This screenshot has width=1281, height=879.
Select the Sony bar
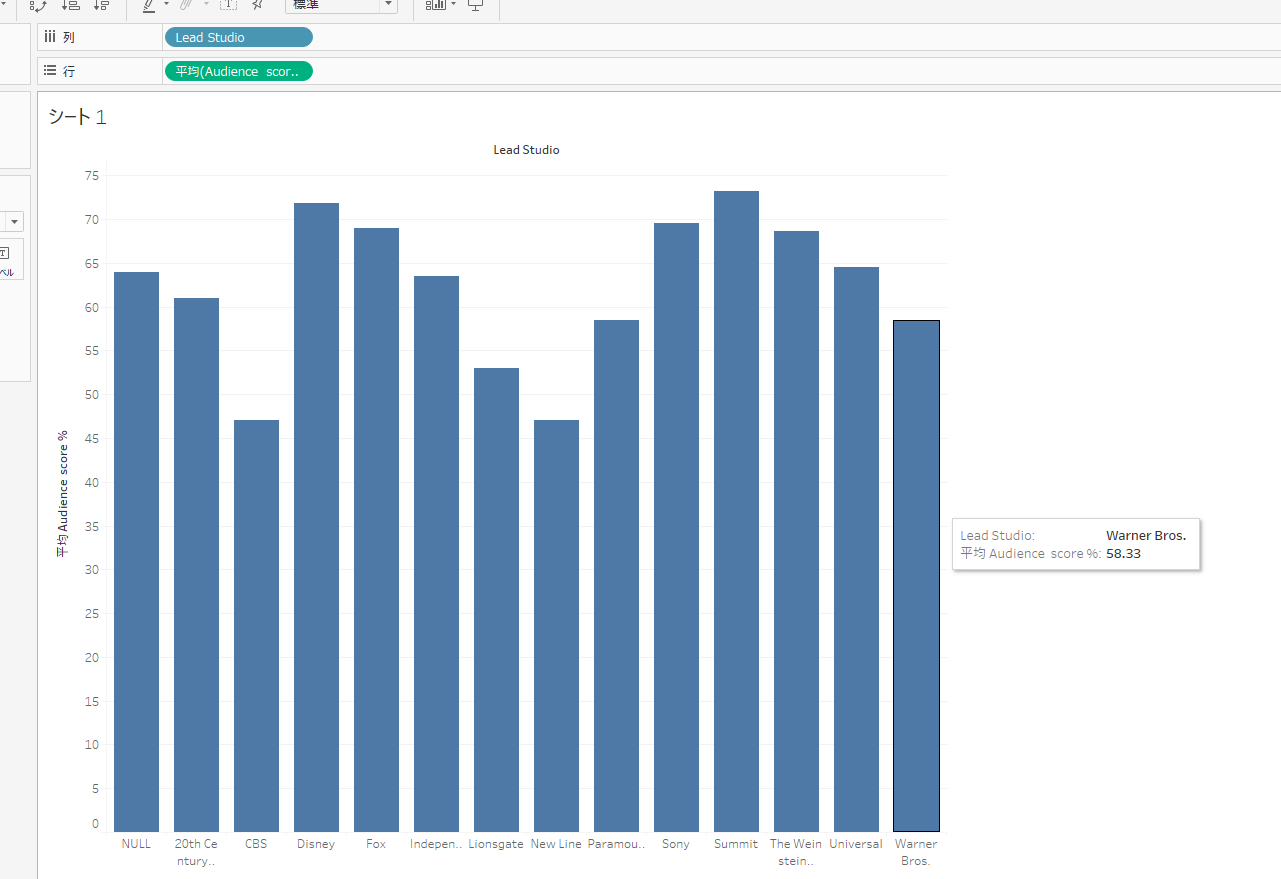676,527
